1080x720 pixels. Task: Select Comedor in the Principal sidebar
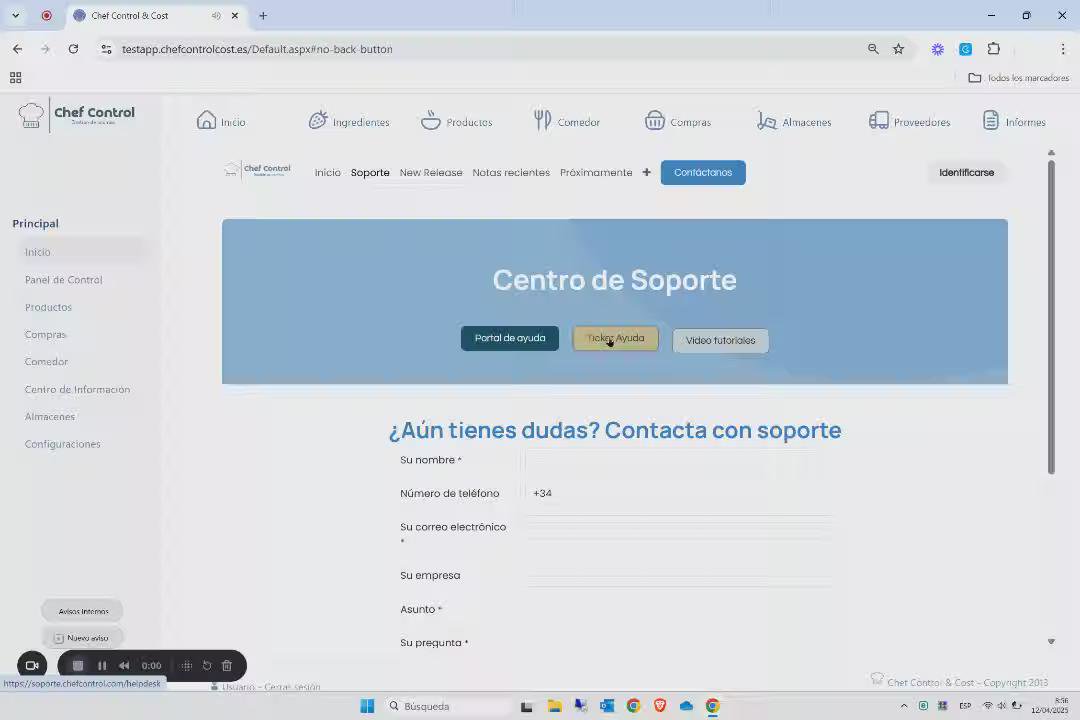[46, 362]
